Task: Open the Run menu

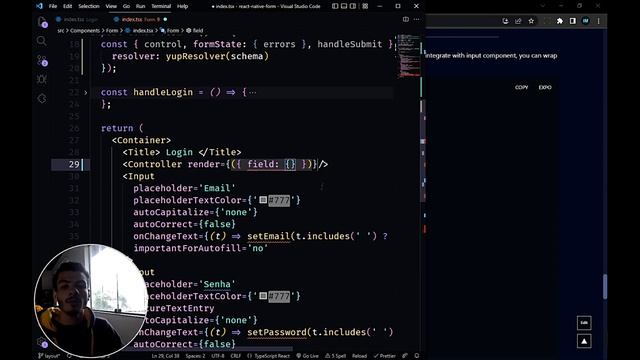Action: point(140,6)
